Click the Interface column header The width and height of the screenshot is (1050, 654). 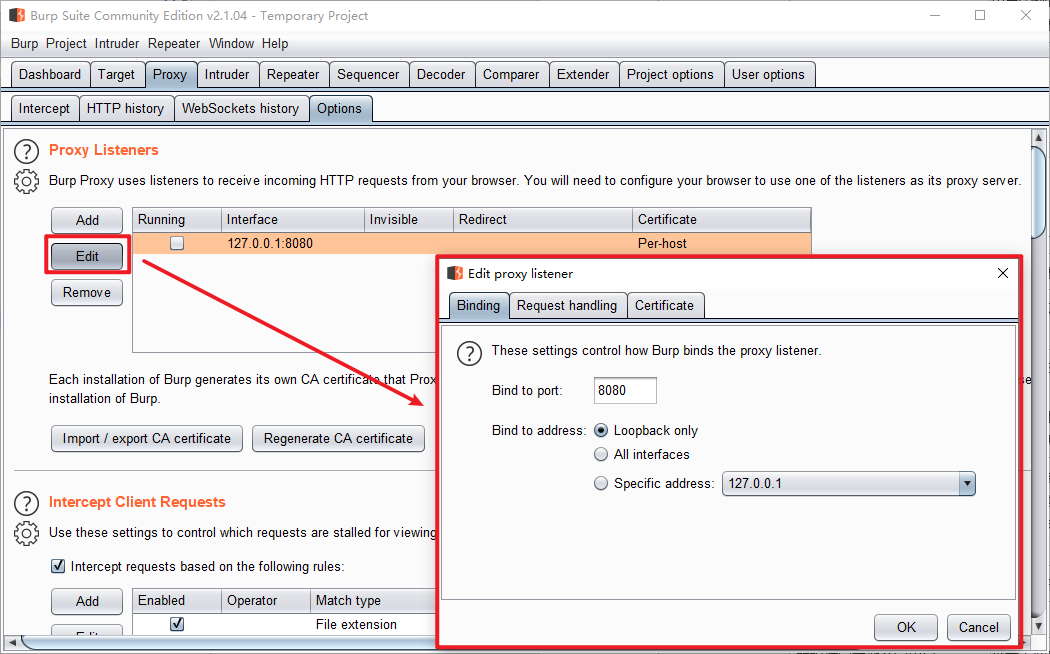click(x=293, y=220)
